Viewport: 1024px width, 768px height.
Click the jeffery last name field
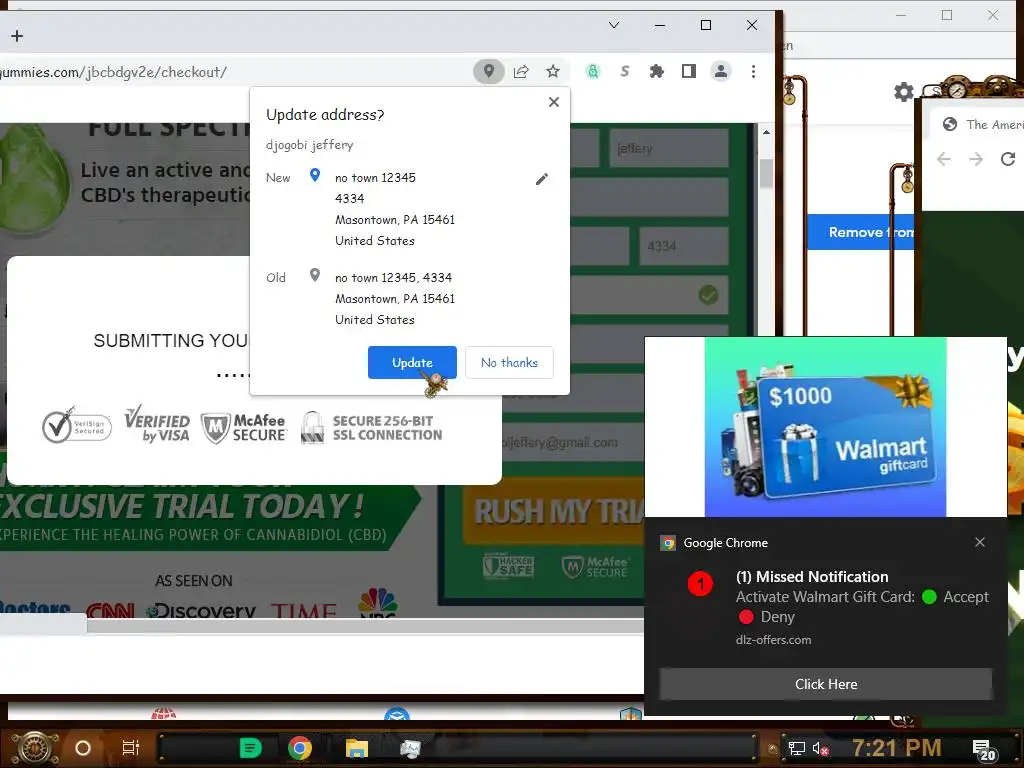coord(669,148)
